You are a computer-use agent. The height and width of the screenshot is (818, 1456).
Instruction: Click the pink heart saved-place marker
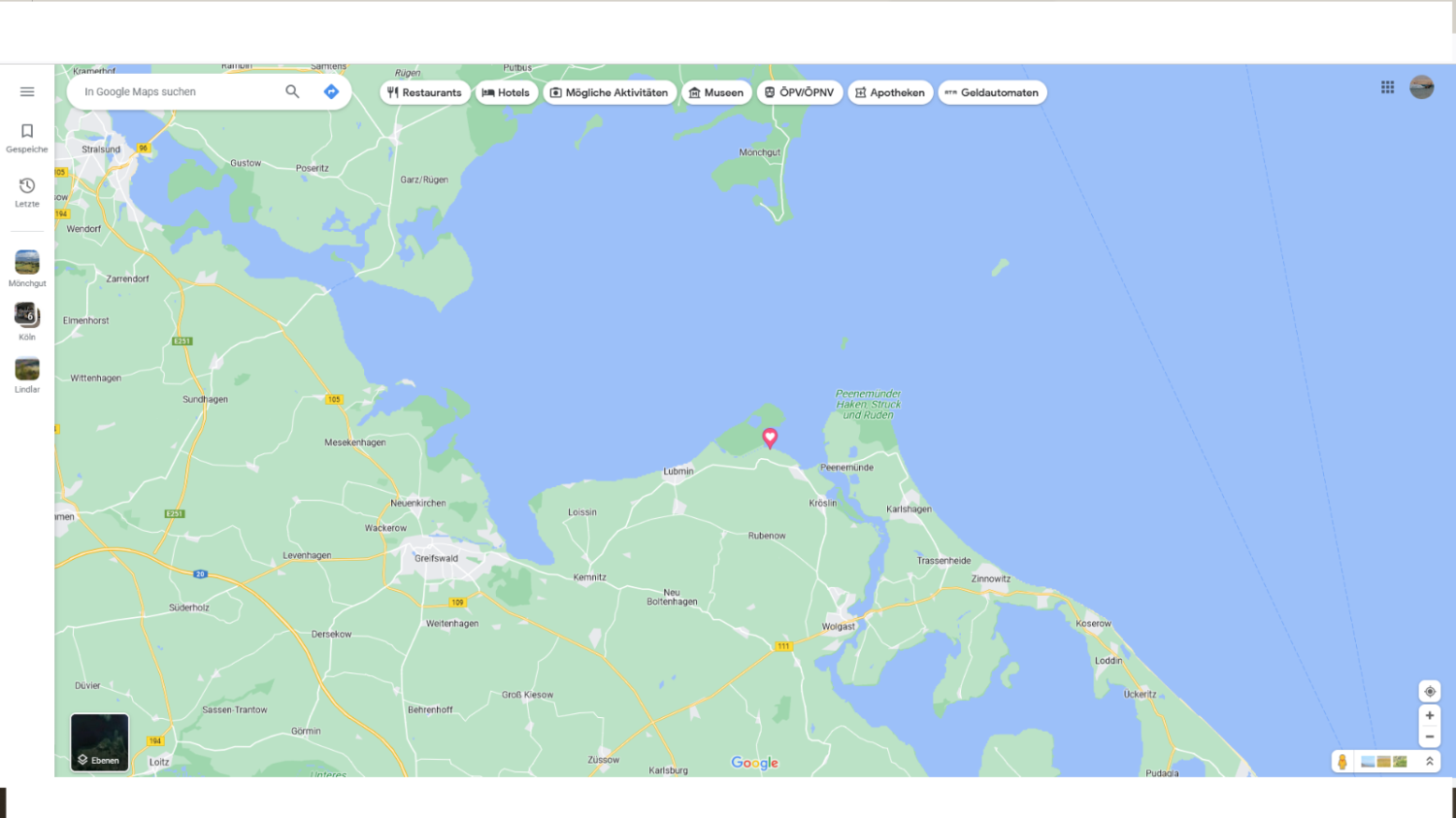click(x=770, y=438)
